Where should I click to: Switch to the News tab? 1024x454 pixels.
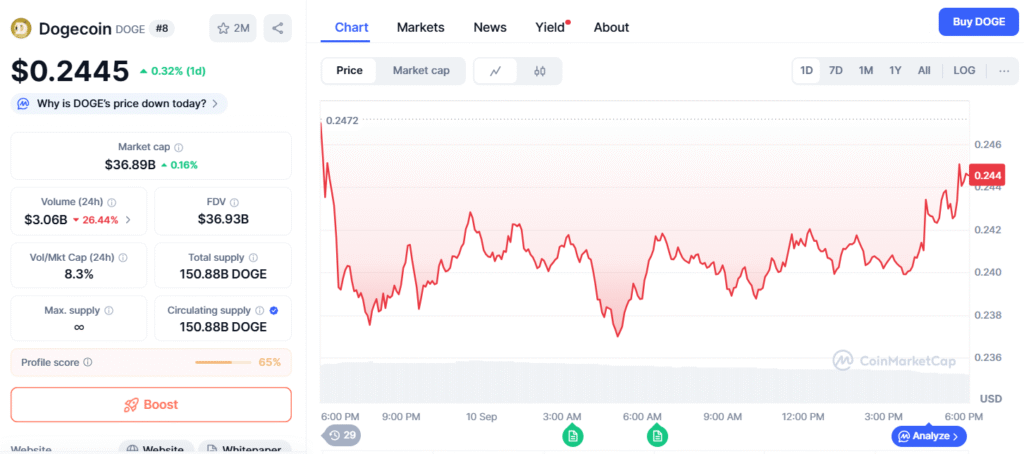[x=490, y=27]
